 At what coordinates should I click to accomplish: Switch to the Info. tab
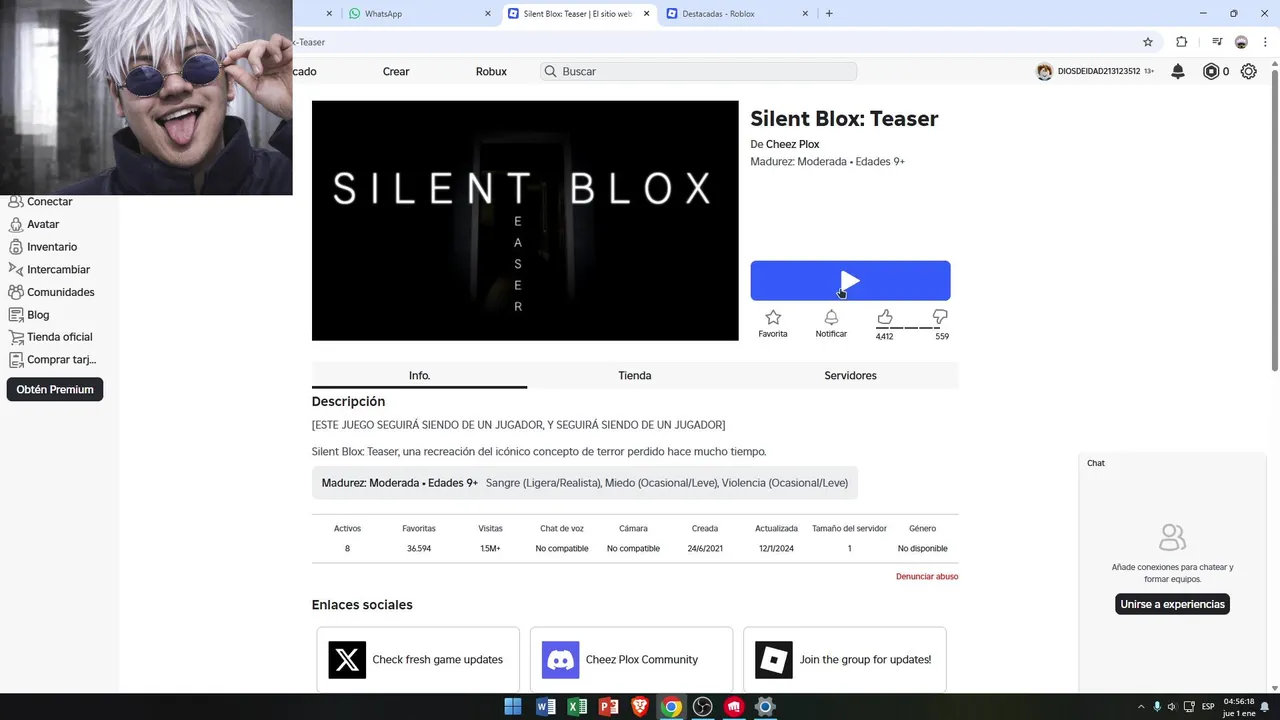[419, 375]
